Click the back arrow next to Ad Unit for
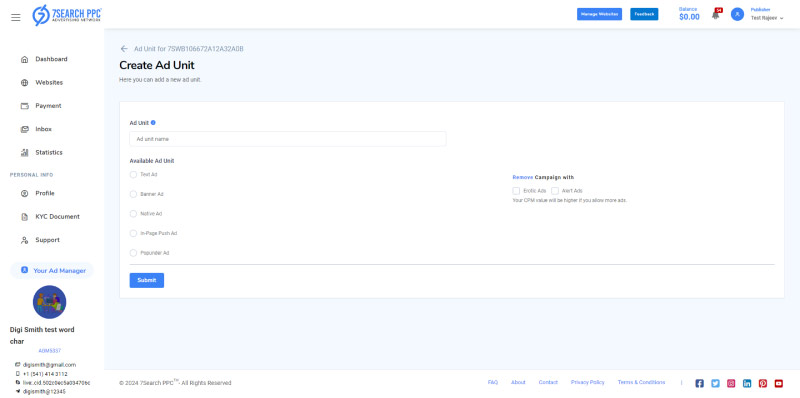Screen dimensions: 800x398 point(124,48)
